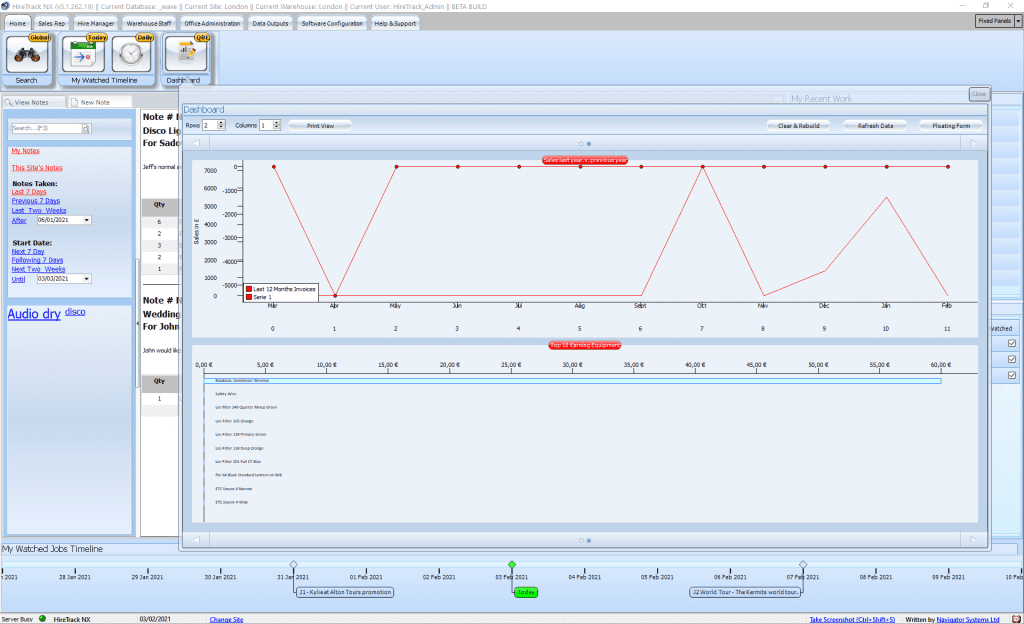Switch to the Hire Manager tab
Viewport: 1024px width, 624px height.
pos(95,23)
